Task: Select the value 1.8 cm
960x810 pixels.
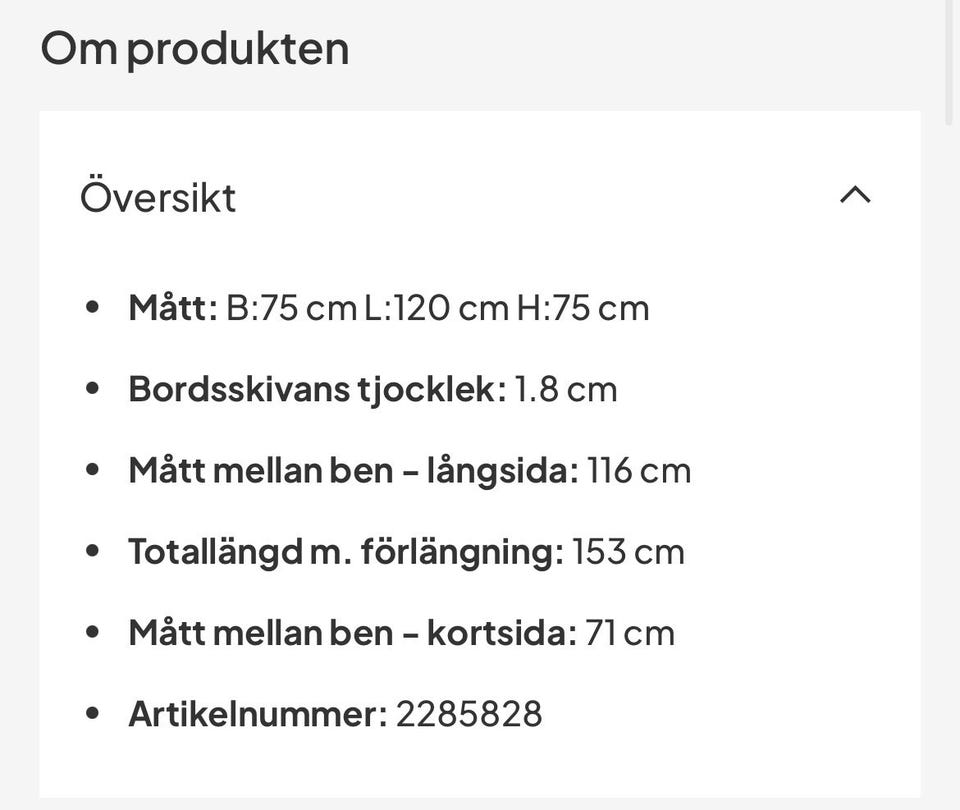Action: 565,388
